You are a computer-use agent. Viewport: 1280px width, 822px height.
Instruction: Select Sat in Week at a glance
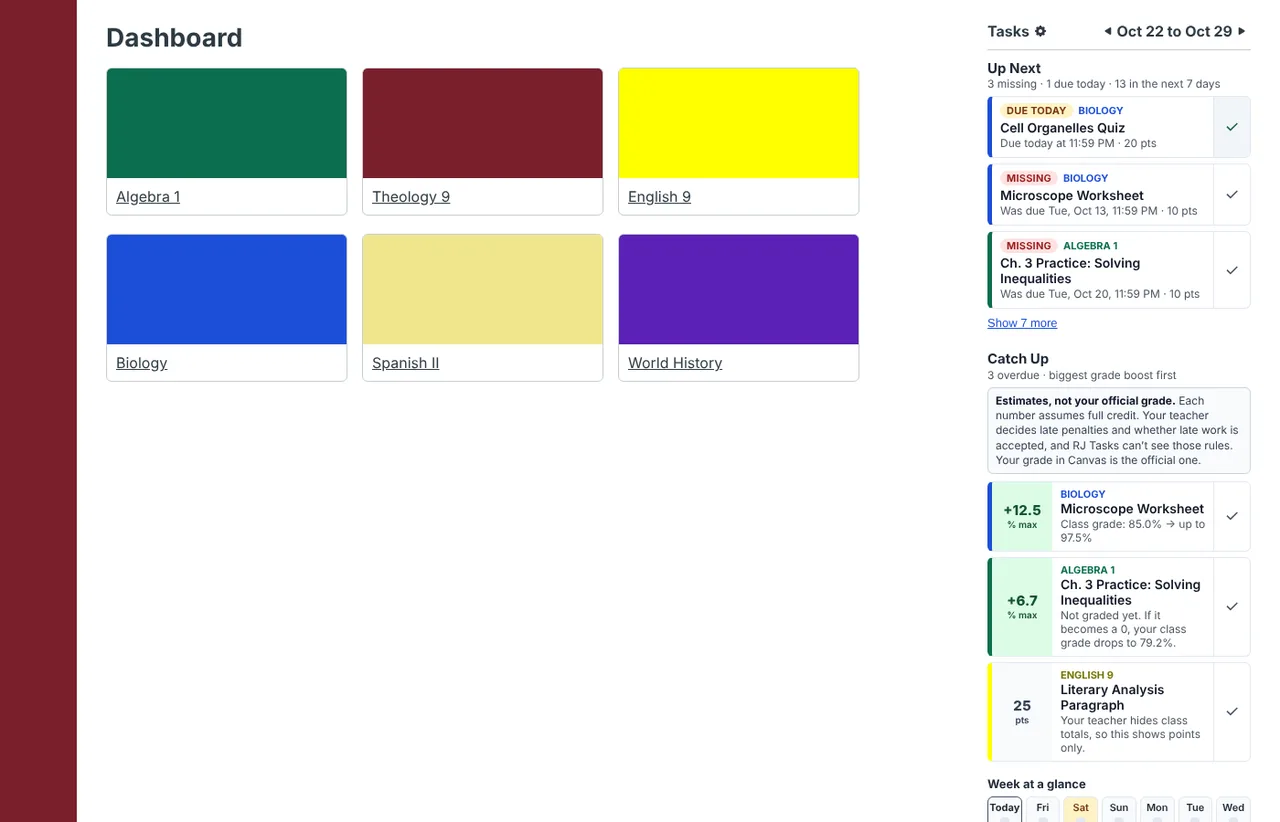click(x=1081, y=809)
